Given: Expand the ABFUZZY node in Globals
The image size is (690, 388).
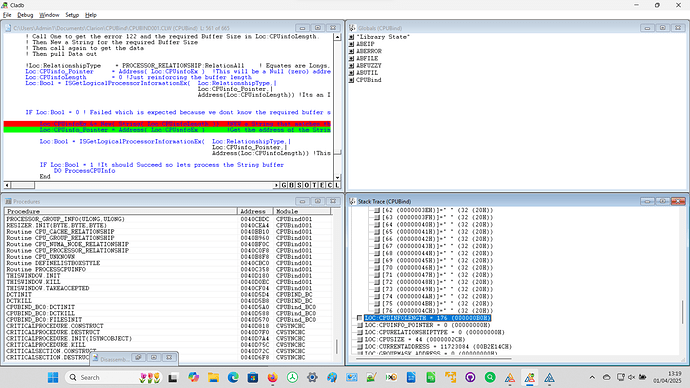Looking at the screenshot, I should [351, 66].
